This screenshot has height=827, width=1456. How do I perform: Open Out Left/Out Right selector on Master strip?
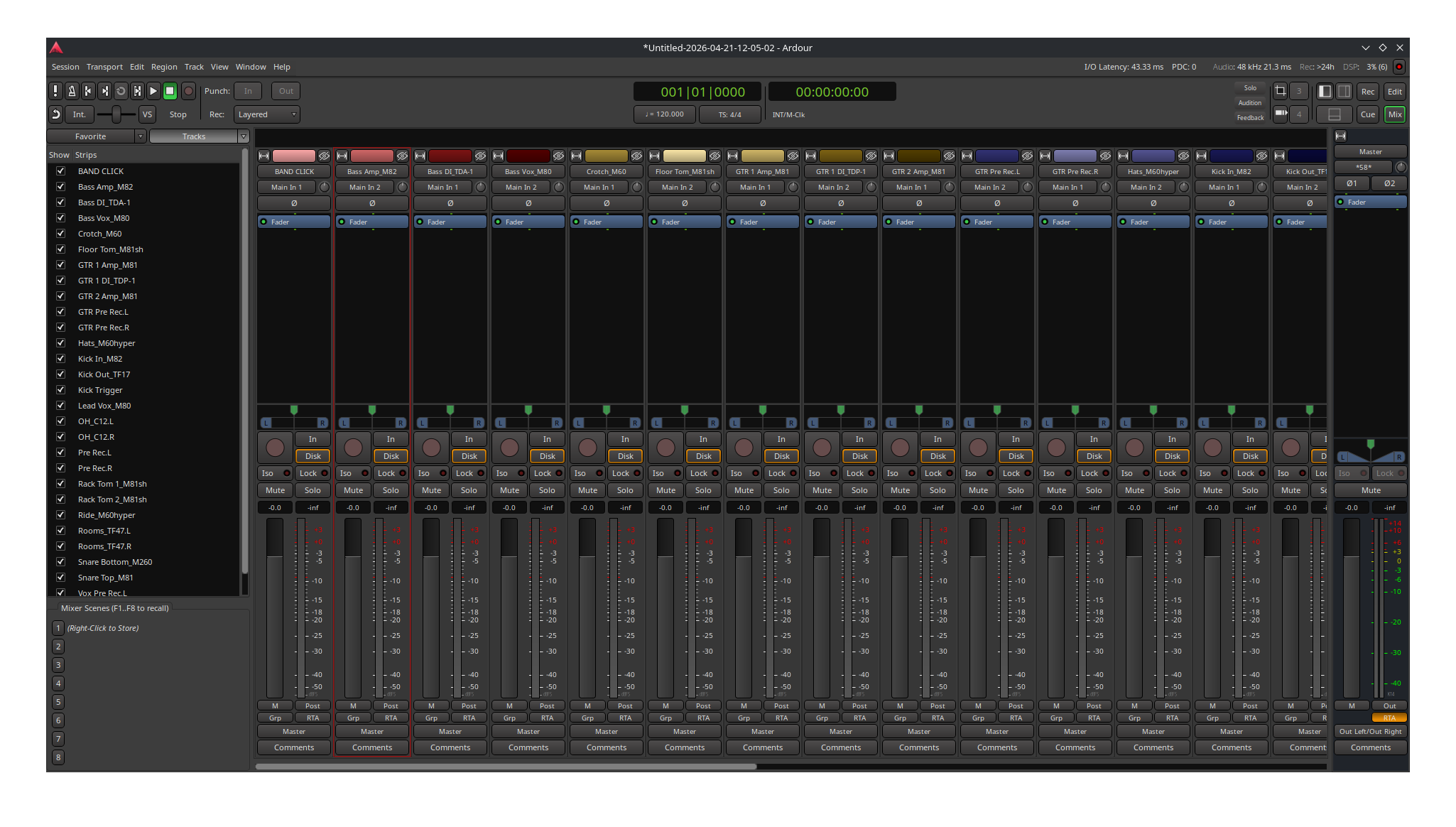(1371, 731)
